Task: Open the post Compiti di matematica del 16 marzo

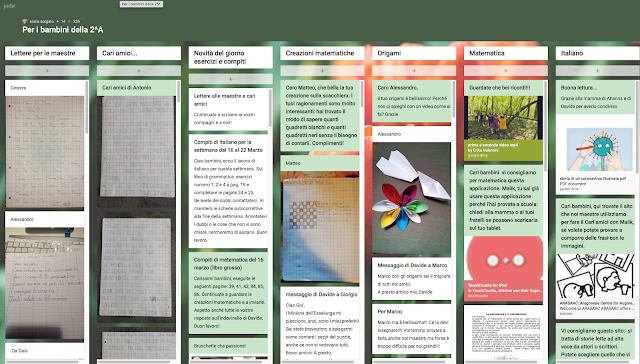Action: tap(228, 293)
